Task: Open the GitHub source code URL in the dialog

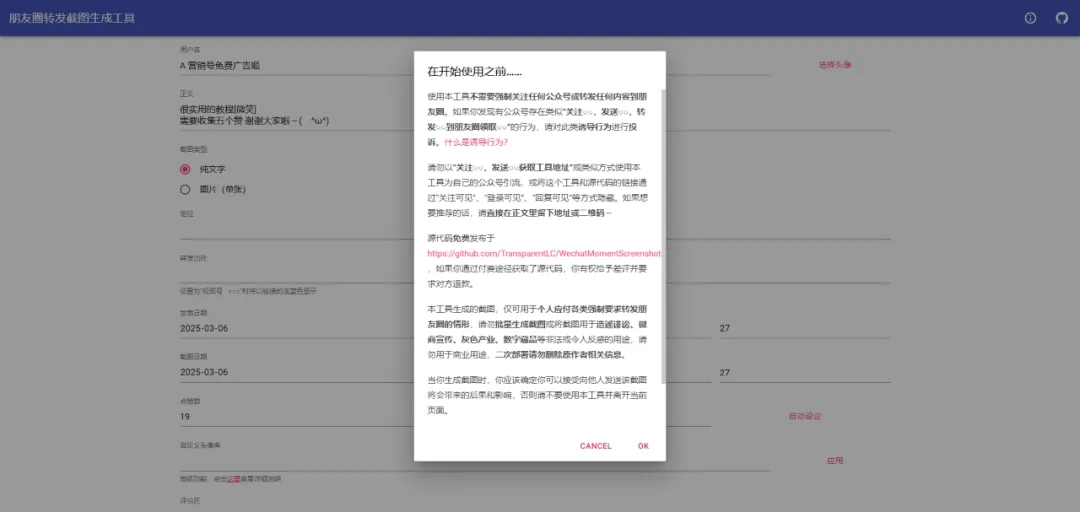Action: coord(543,254)
